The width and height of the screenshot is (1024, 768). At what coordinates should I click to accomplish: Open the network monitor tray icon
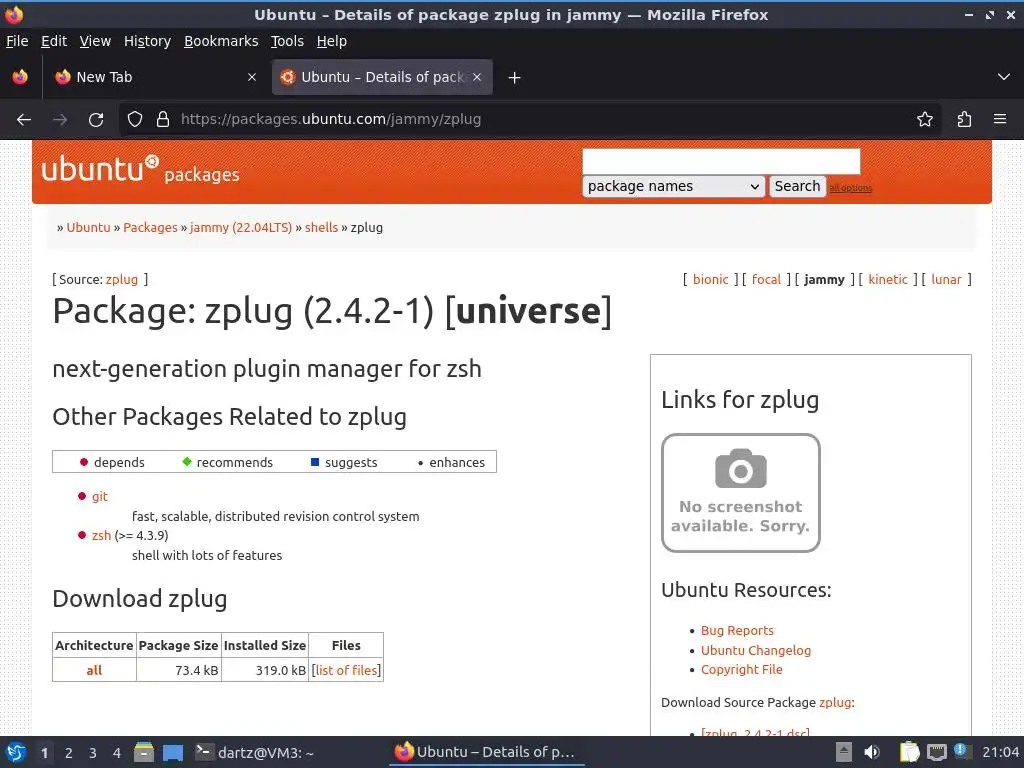[936, 752]
